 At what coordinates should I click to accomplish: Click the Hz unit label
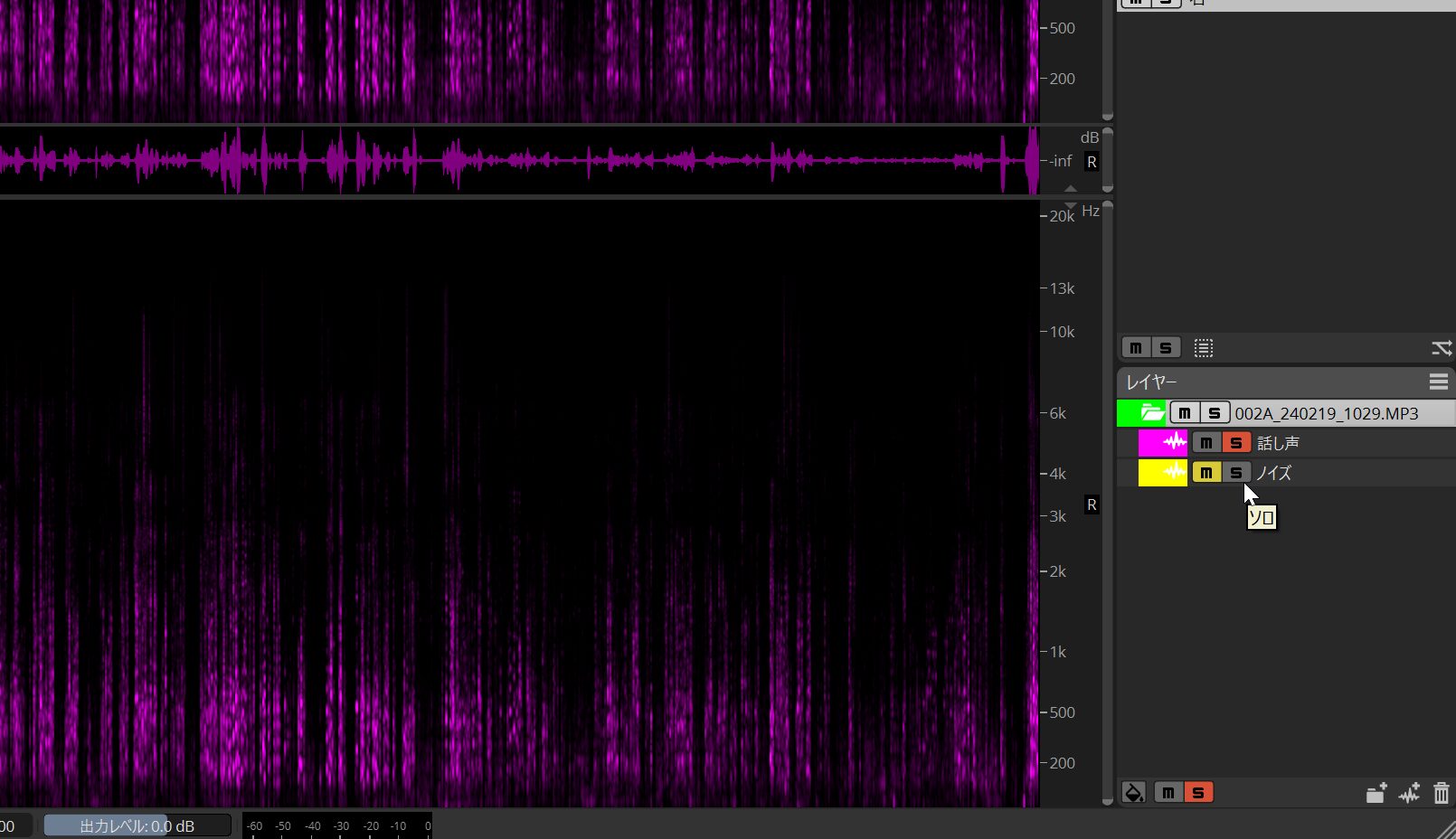coord(1091,211)
